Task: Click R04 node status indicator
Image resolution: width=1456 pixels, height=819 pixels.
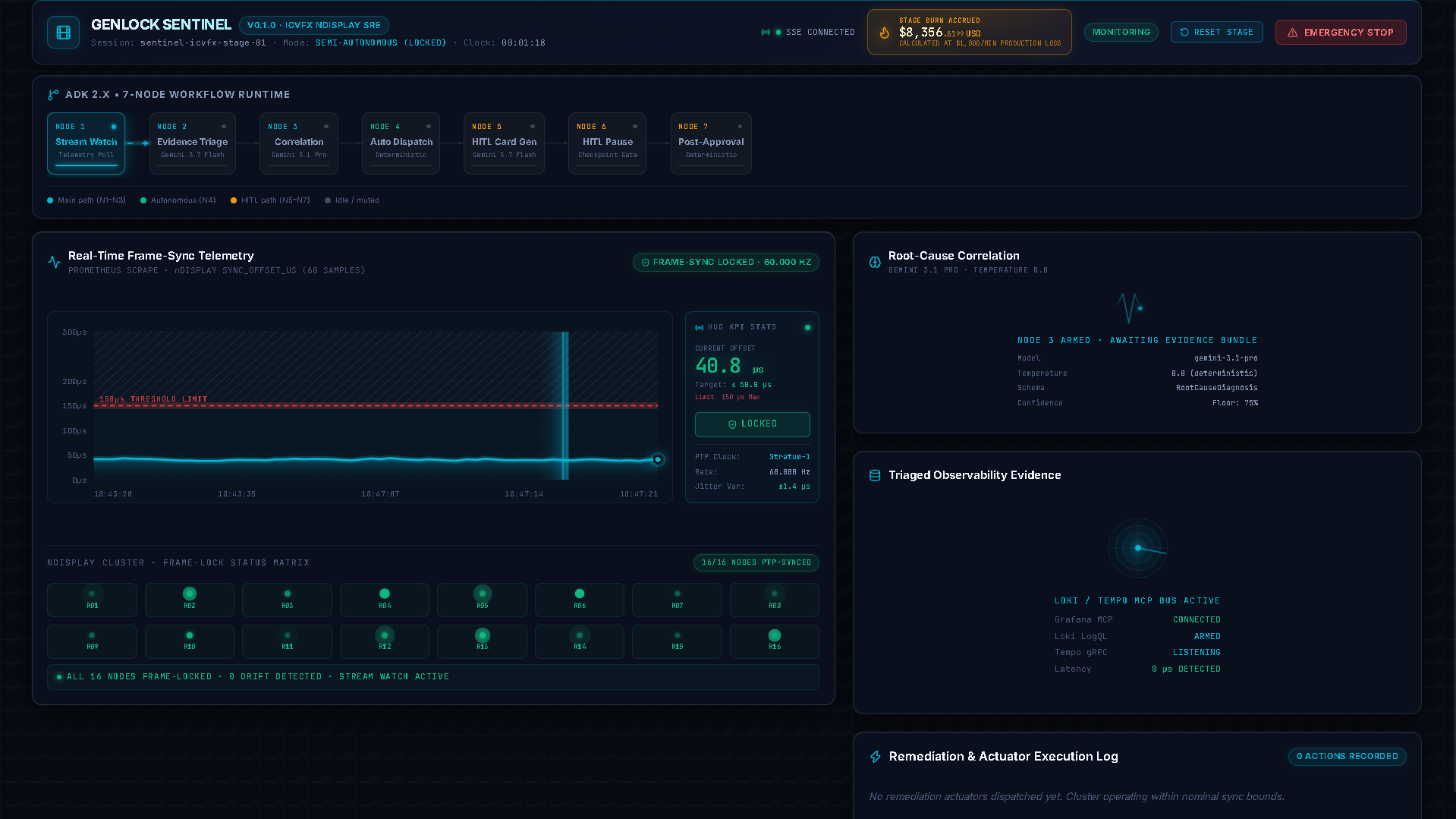Action: pos(385,594)
